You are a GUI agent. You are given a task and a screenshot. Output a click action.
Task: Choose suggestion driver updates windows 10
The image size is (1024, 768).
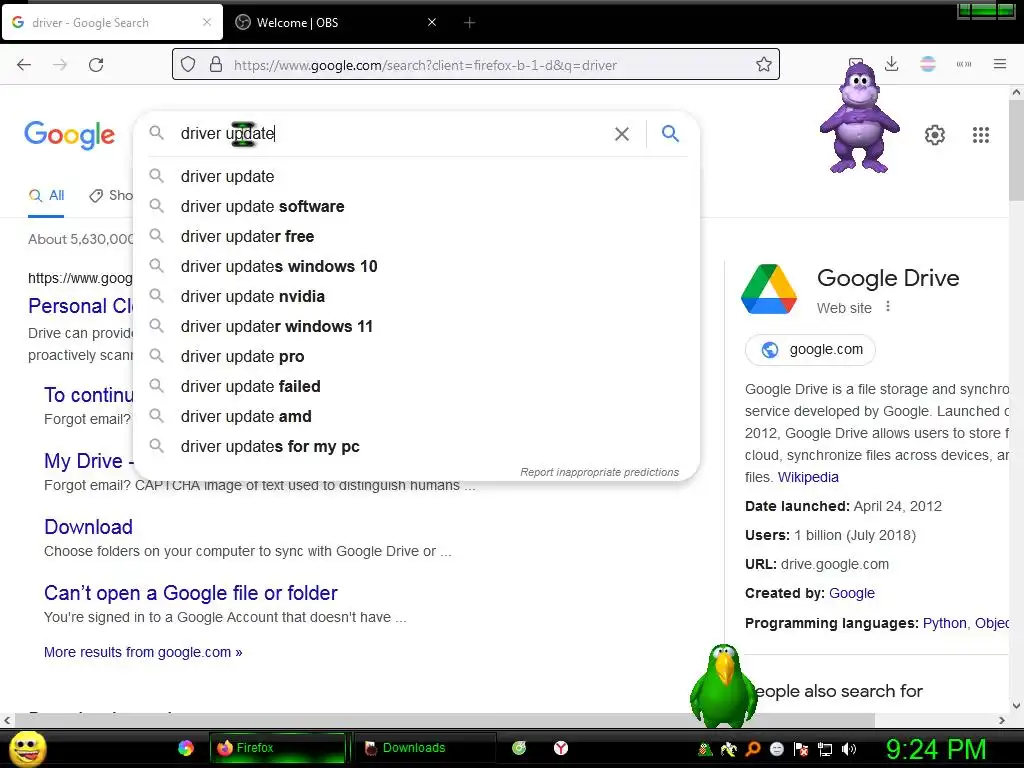[417, 266]
